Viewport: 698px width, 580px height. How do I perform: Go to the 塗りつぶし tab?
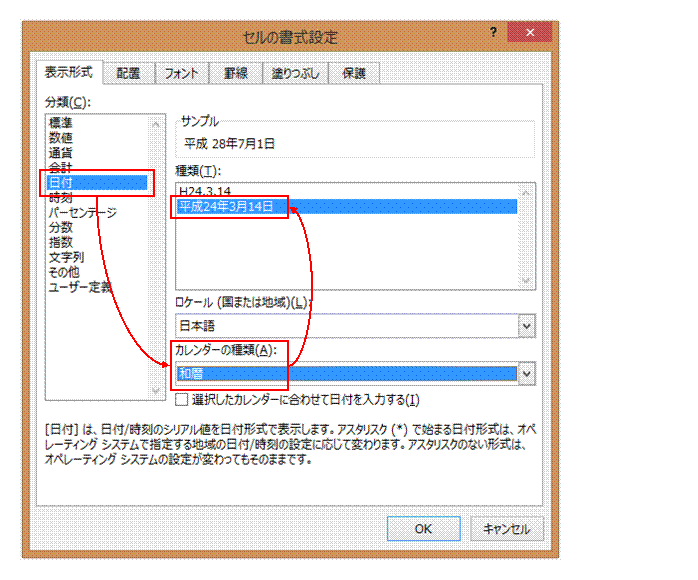click(x=295, y=73)
